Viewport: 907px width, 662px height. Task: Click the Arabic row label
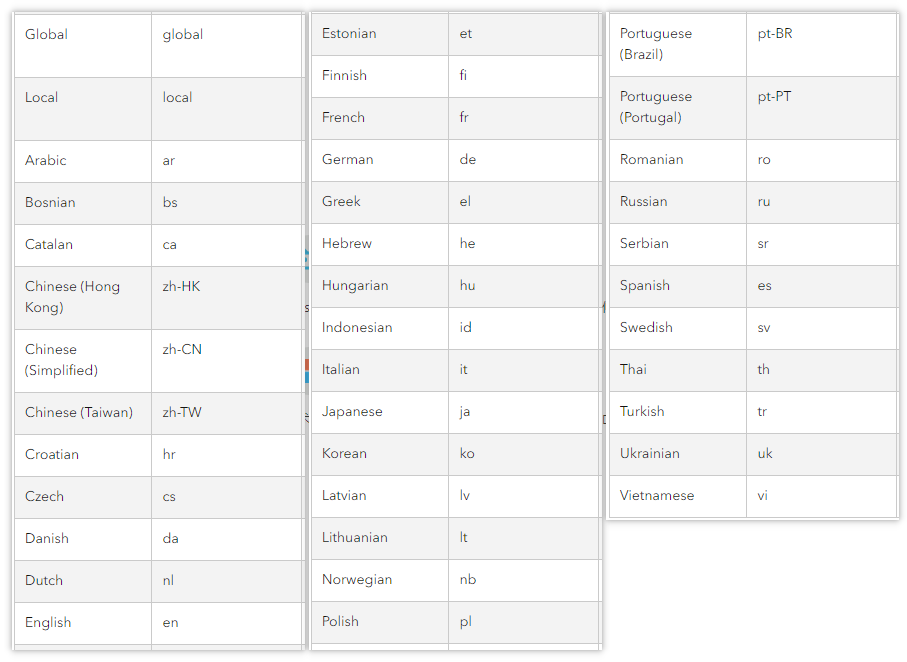46,161
